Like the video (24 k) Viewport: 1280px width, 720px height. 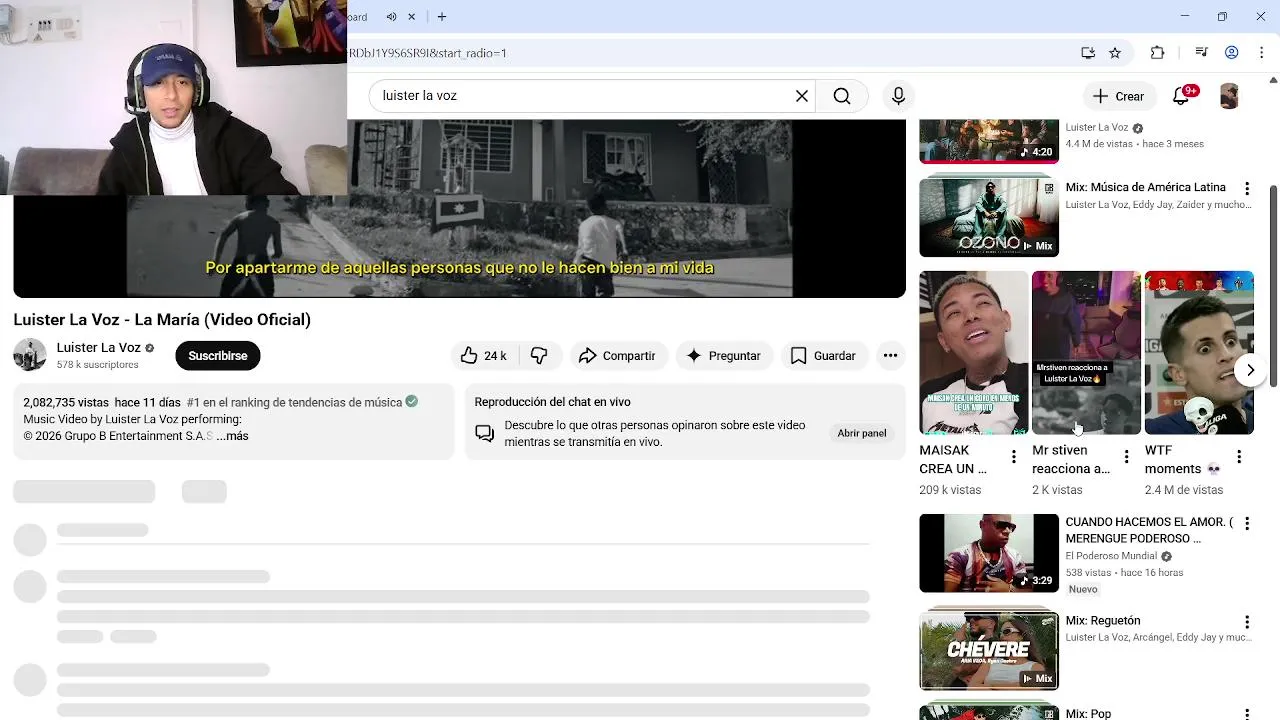[x=484, y=356]
